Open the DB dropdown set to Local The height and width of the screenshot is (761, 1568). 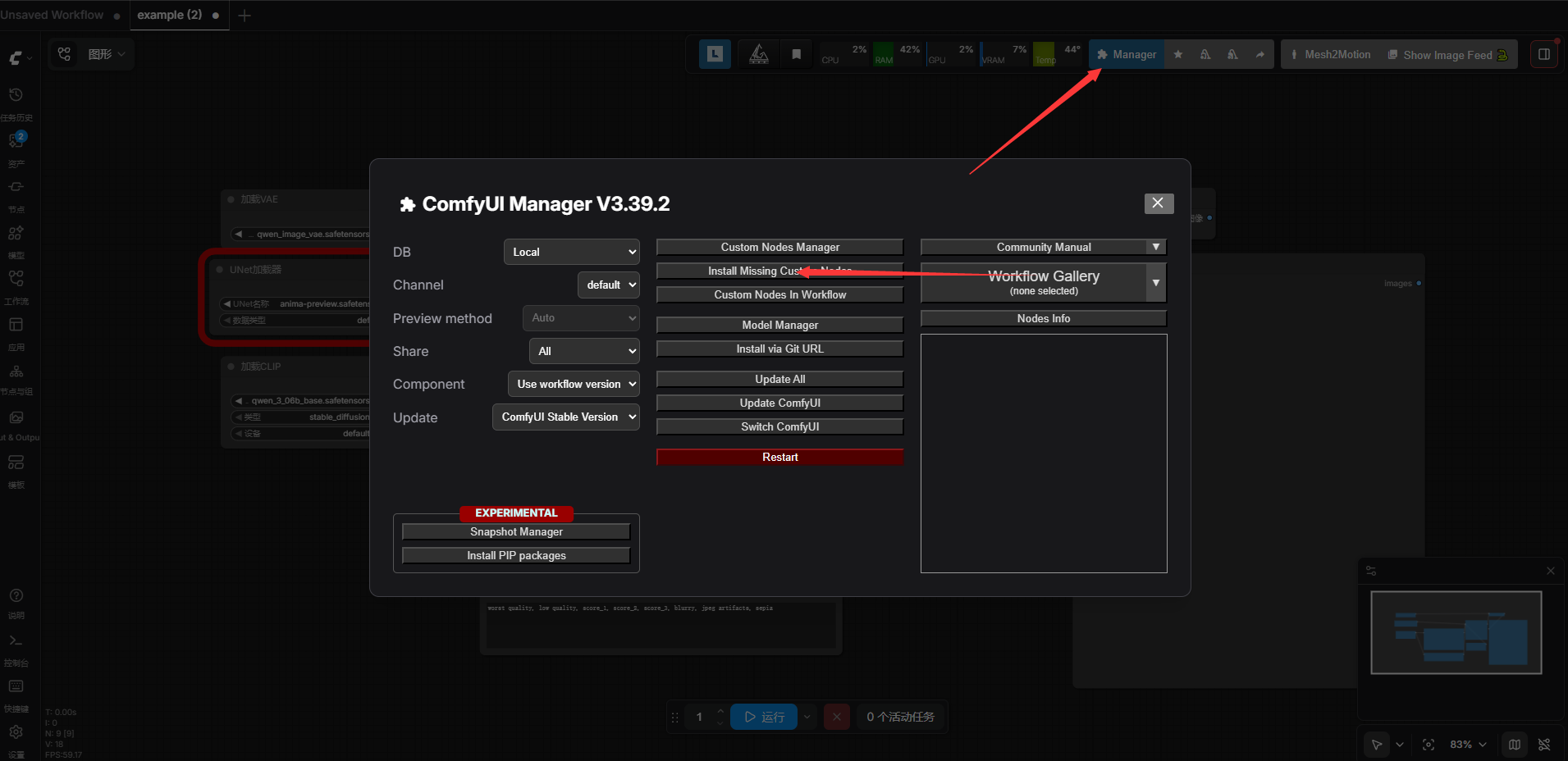[572, 252]
